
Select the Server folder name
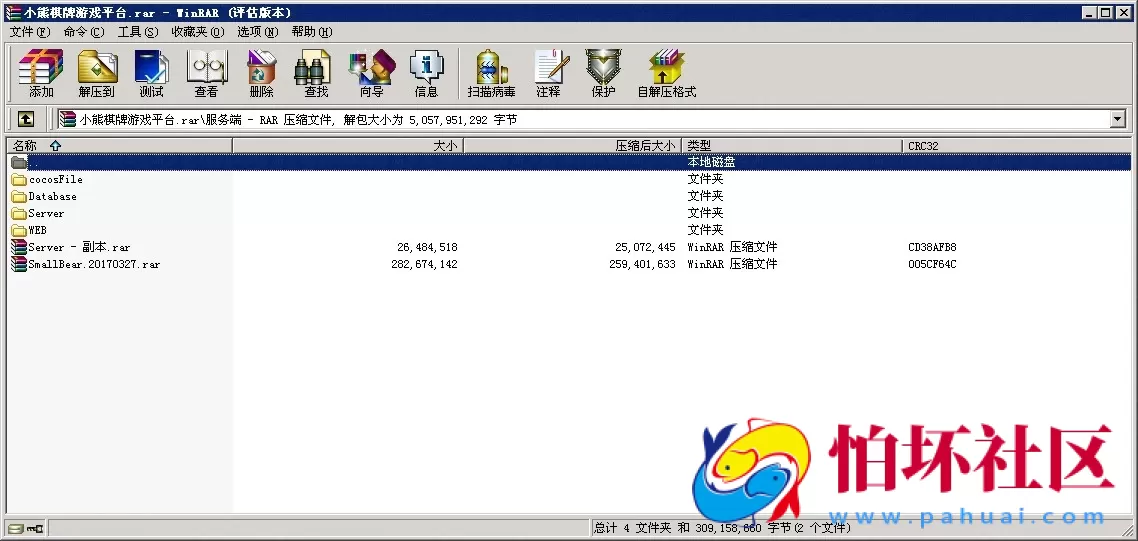pos(46,213)
